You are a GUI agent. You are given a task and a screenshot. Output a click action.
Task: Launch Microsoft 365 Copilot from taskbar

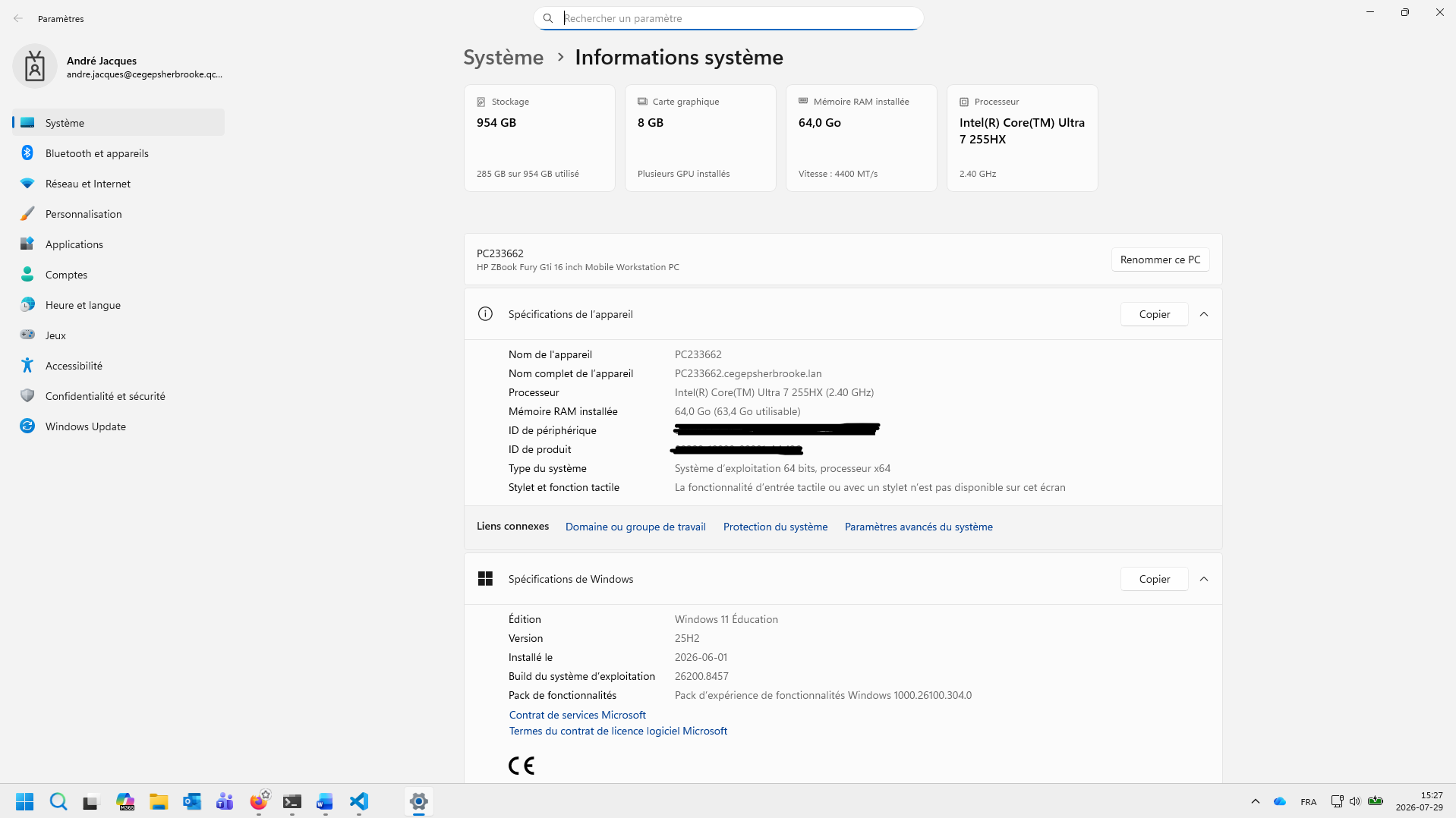click(x=125, y=801)
